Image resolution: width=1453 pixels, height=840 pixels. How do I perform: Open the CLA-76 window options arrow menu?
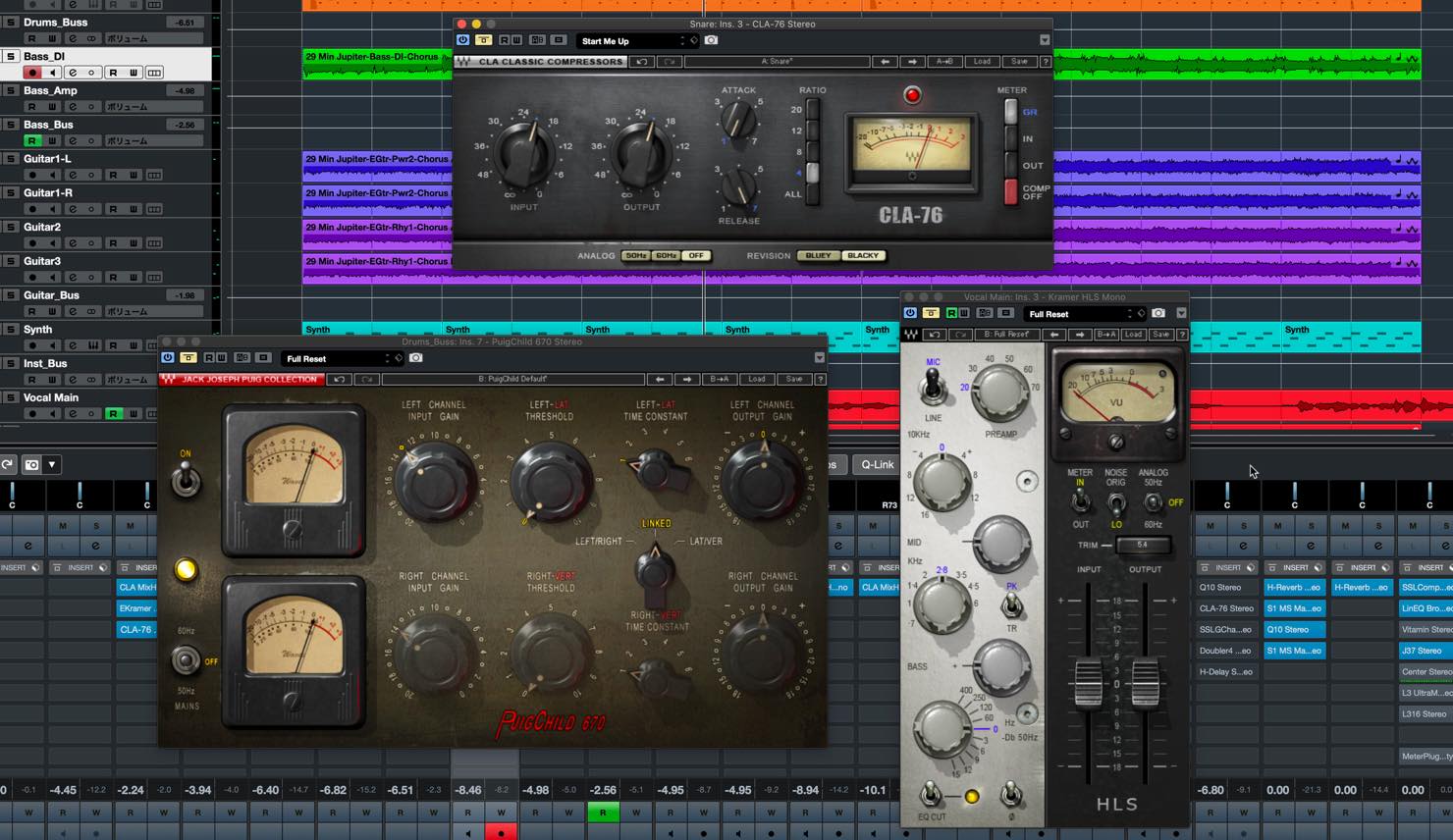pos(1045,40)
